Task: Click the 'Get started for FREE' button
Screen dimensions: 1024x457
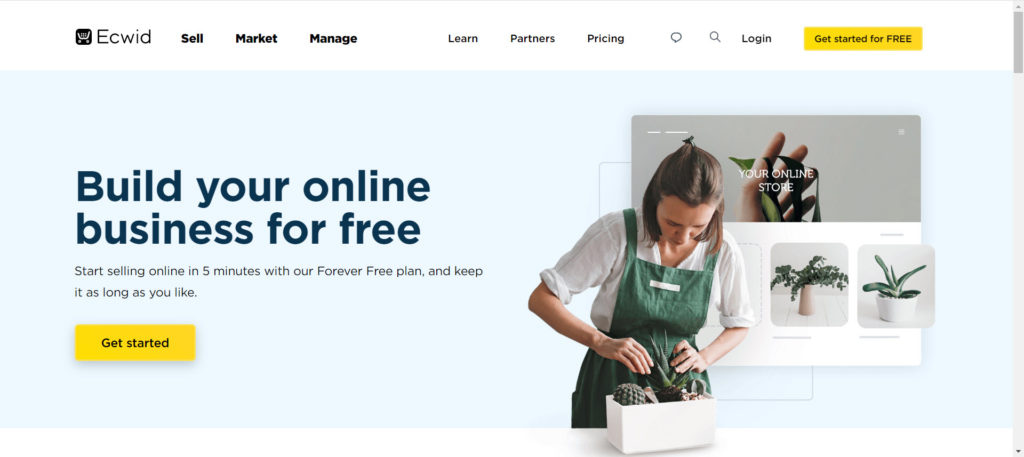Action: (863, 39)
